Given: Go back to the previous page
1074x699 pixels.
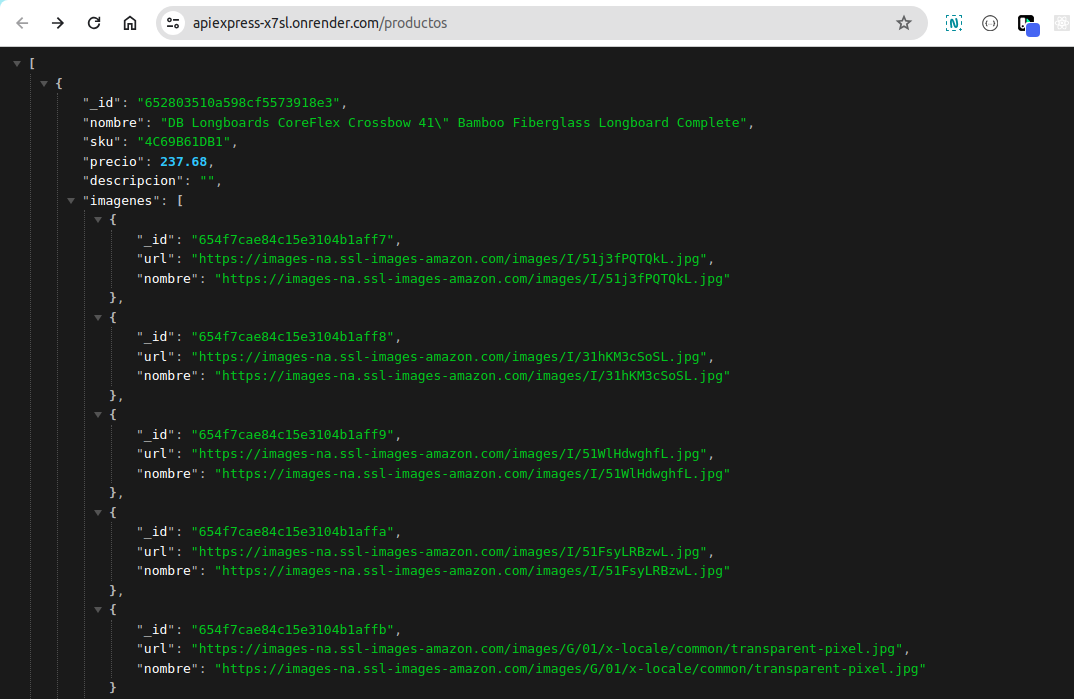Looking at the screenshot, I should pos(22,23).
